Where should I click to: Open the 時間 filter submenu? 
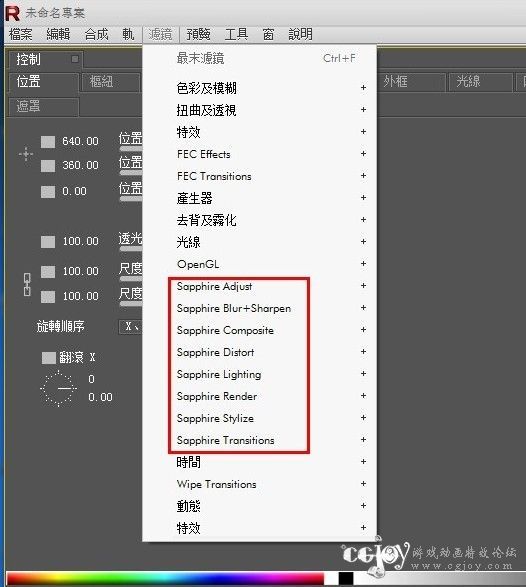(259, 462)
